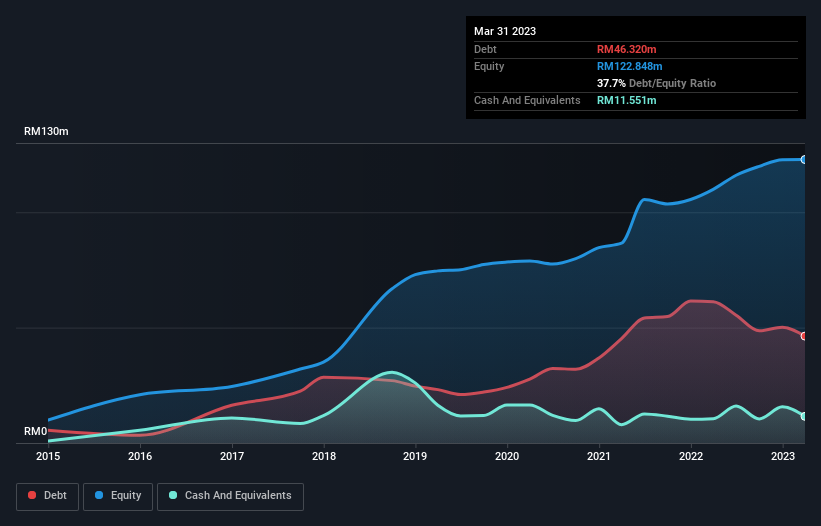Click the RM46.320m debt value
821x526 pixels.
pos(626,49)
